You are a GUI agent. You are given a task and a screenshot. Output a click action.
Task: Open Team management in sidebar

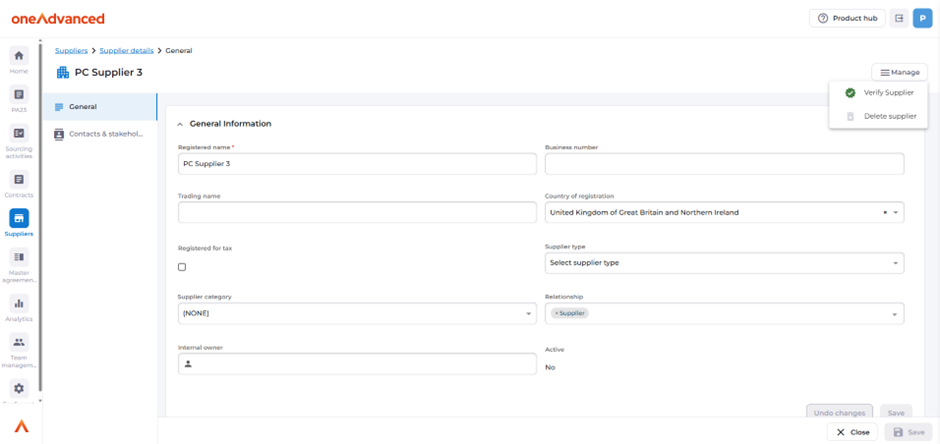(19, 343)
